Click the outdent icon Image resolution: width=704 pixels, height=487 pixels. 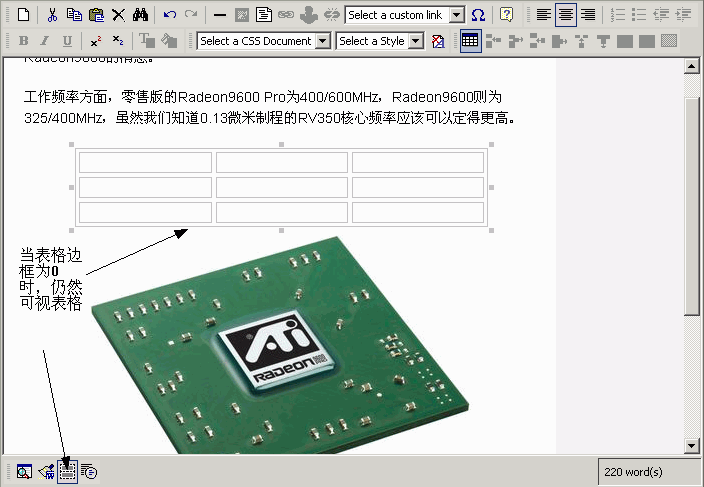click(x=661, y=15)
